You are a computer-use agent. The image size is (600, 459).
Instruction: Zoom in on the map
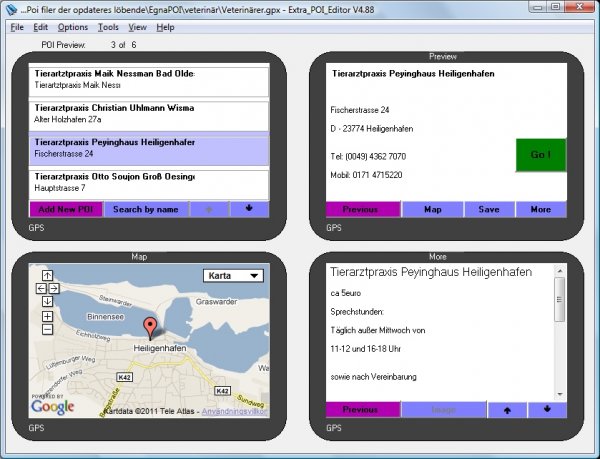pos(47,316)
